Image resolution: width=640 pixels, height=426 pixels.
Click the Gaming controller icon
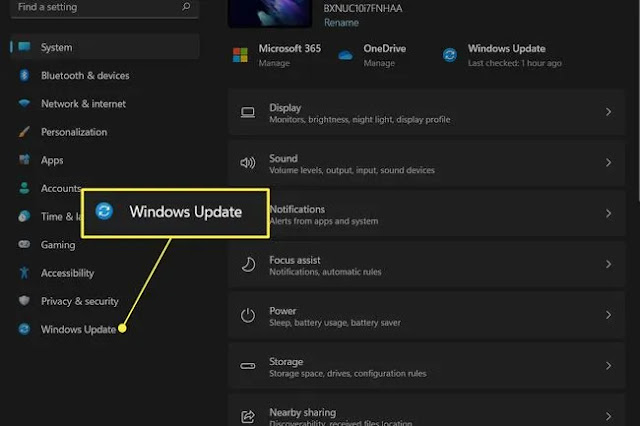point(24,244)
